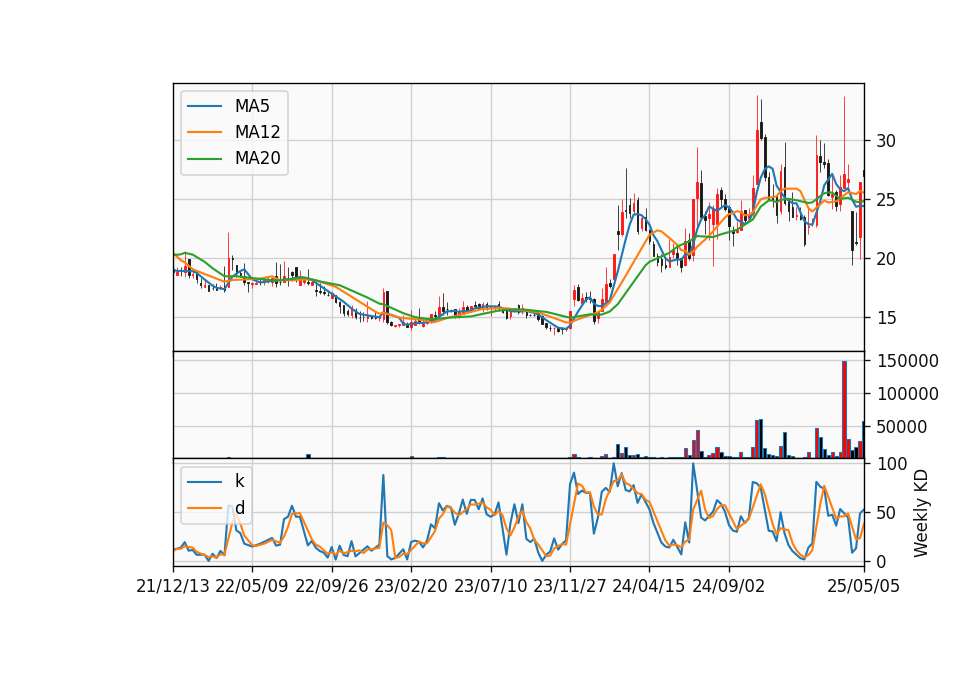The height and width of the screenshot is (690, 960).
Task: Click the orange MA12 legend line swatch
Action: pyautogui.click(x=204, y=132)
